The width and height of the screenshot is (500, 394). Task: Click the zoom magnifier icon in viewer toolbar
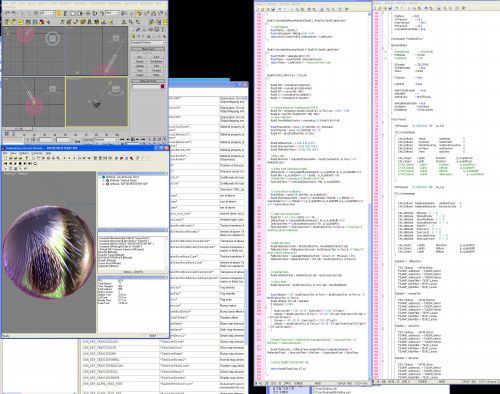[x=58, y=158]
